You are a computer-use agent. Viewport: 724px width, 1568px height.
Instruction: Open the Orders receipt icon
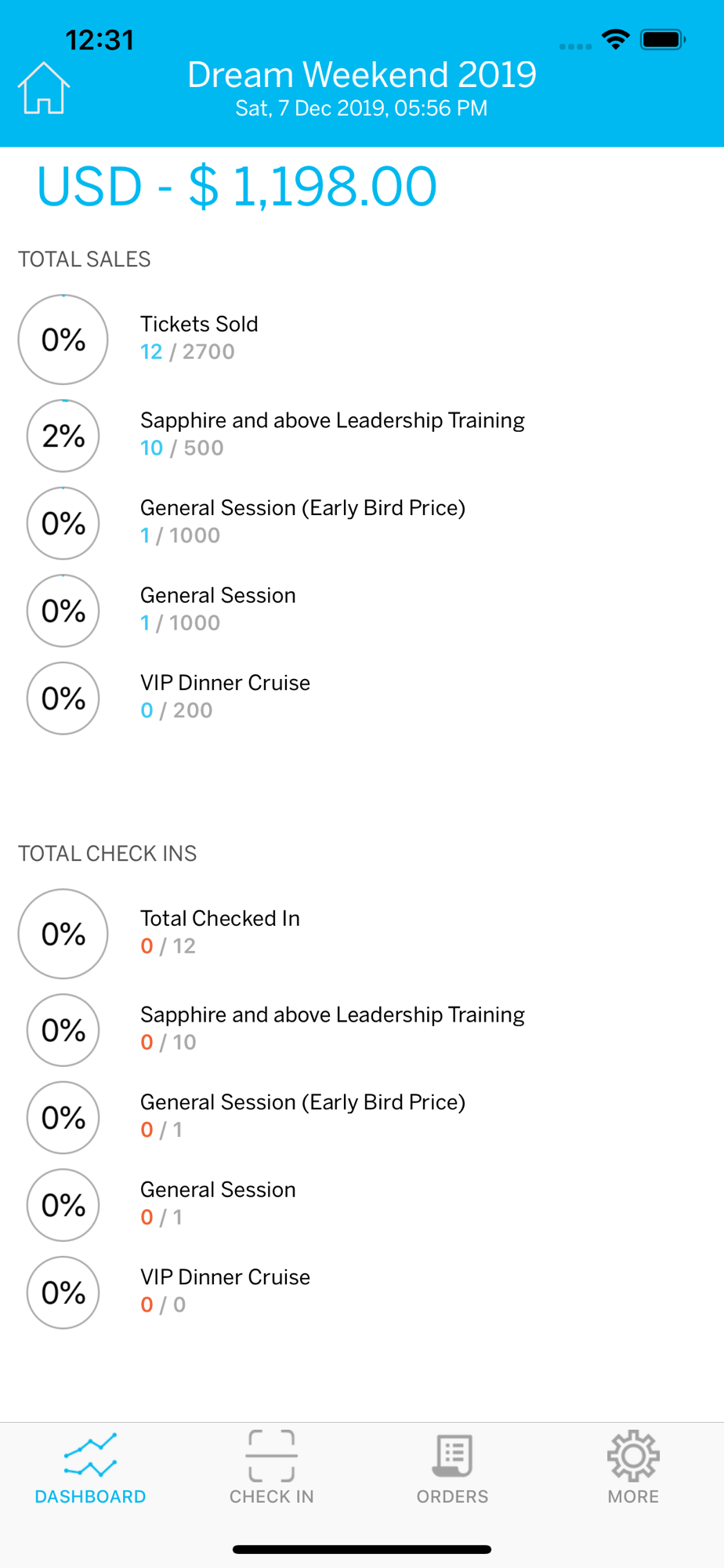452,1456
